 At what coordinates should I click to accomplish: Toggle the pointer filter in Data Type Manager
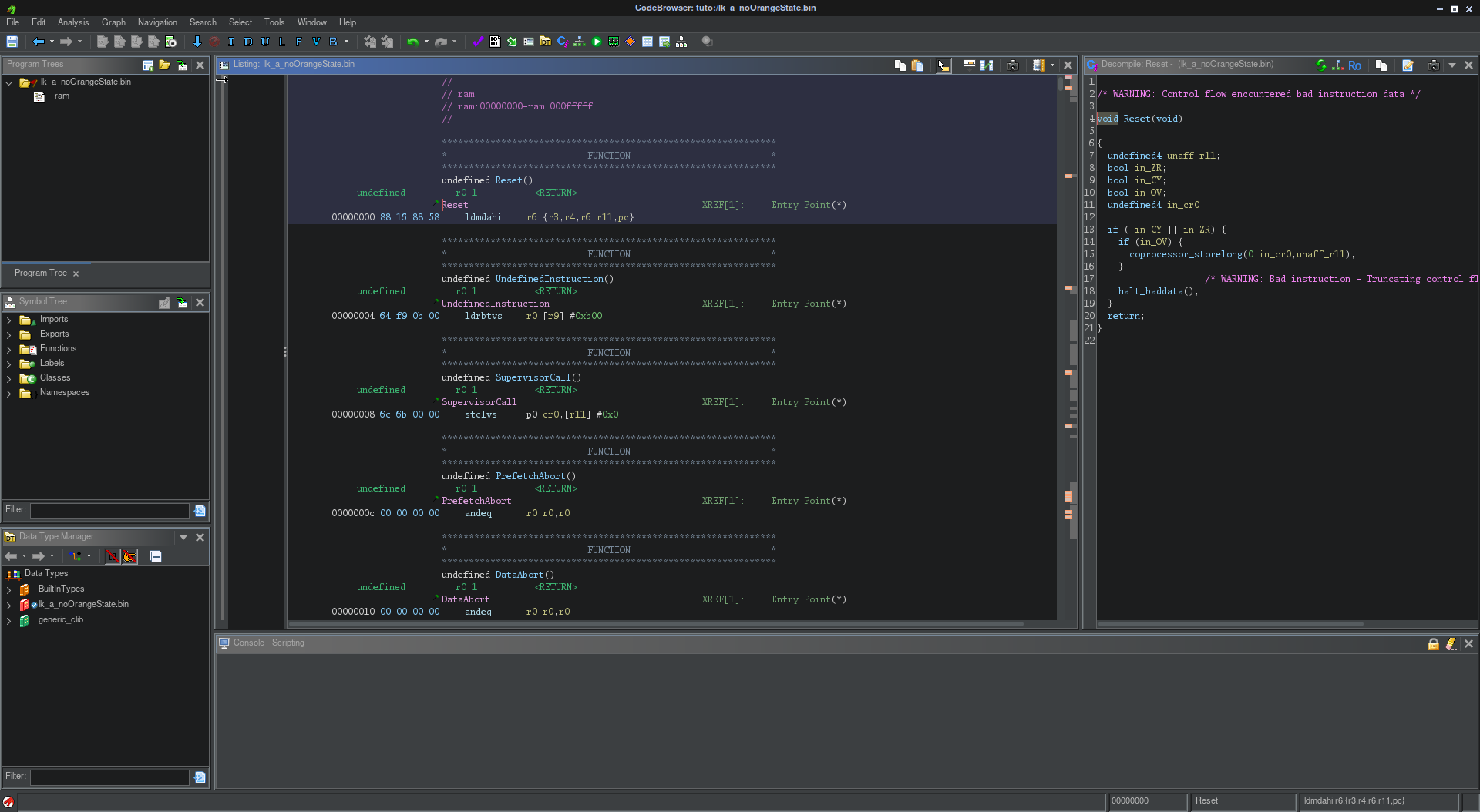[129, 556]
